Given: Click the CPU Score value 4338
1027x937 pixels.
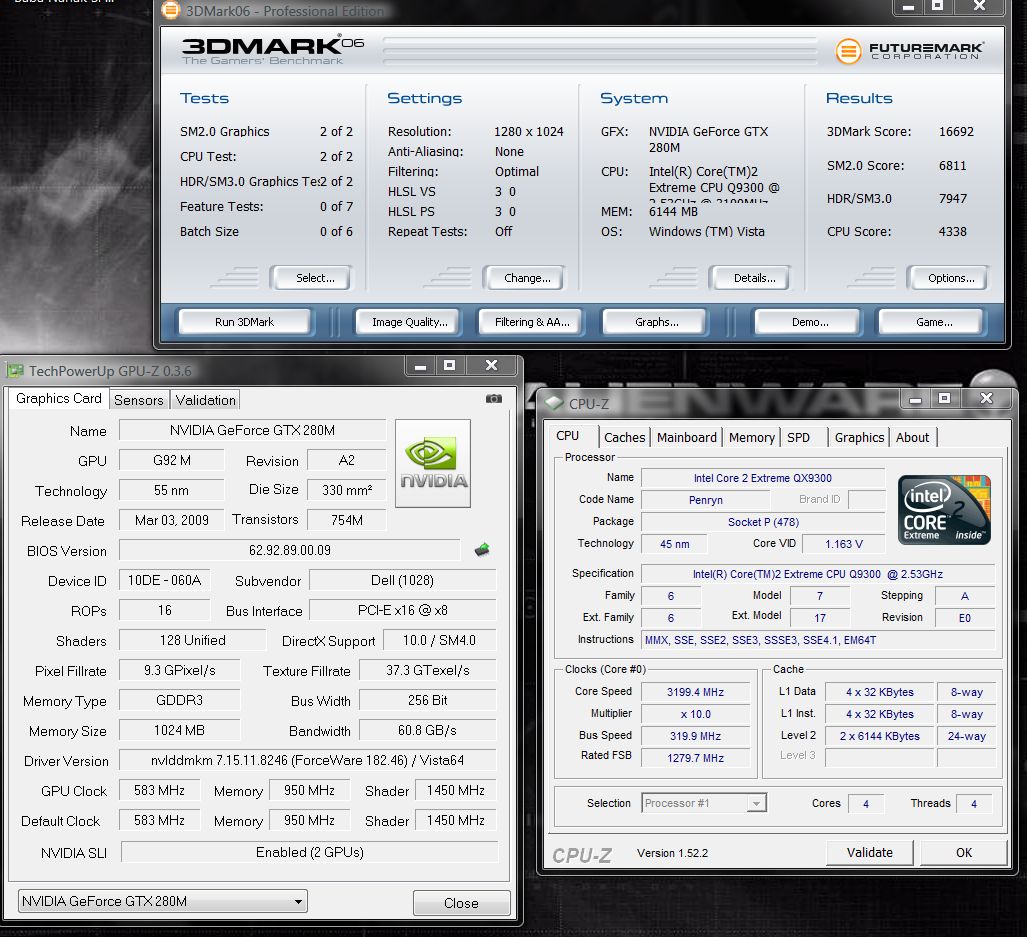Looking at the screenshot, I should pos(952,232).
